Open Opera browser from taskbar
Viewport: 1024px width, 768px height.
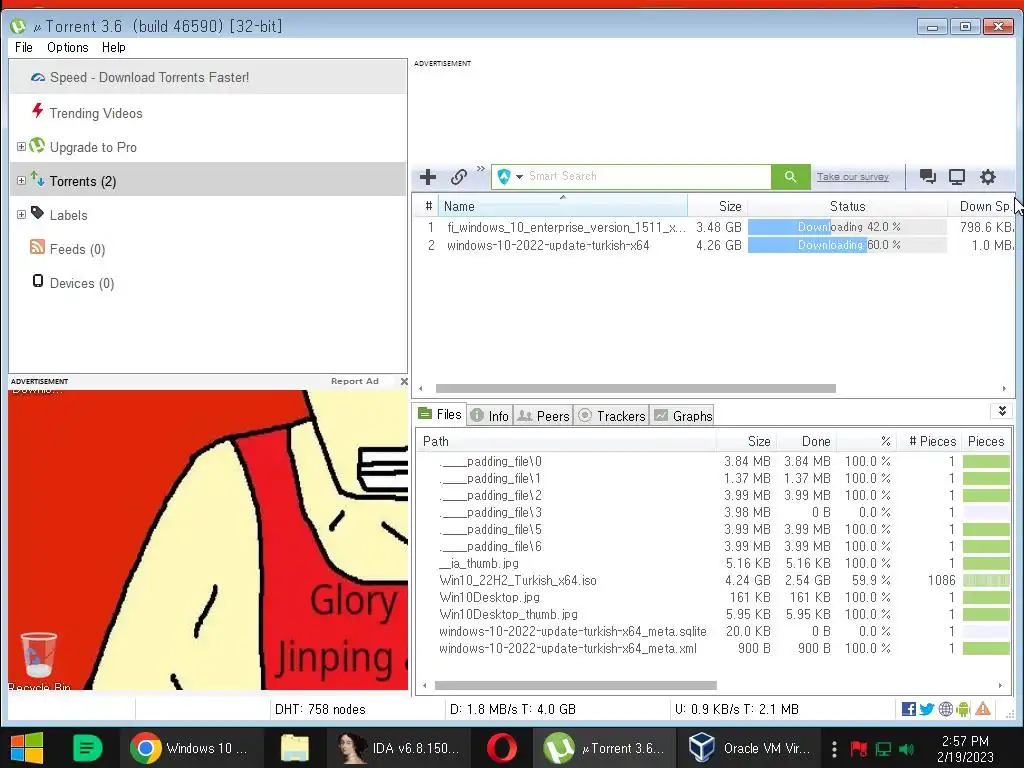coord(502,748)
